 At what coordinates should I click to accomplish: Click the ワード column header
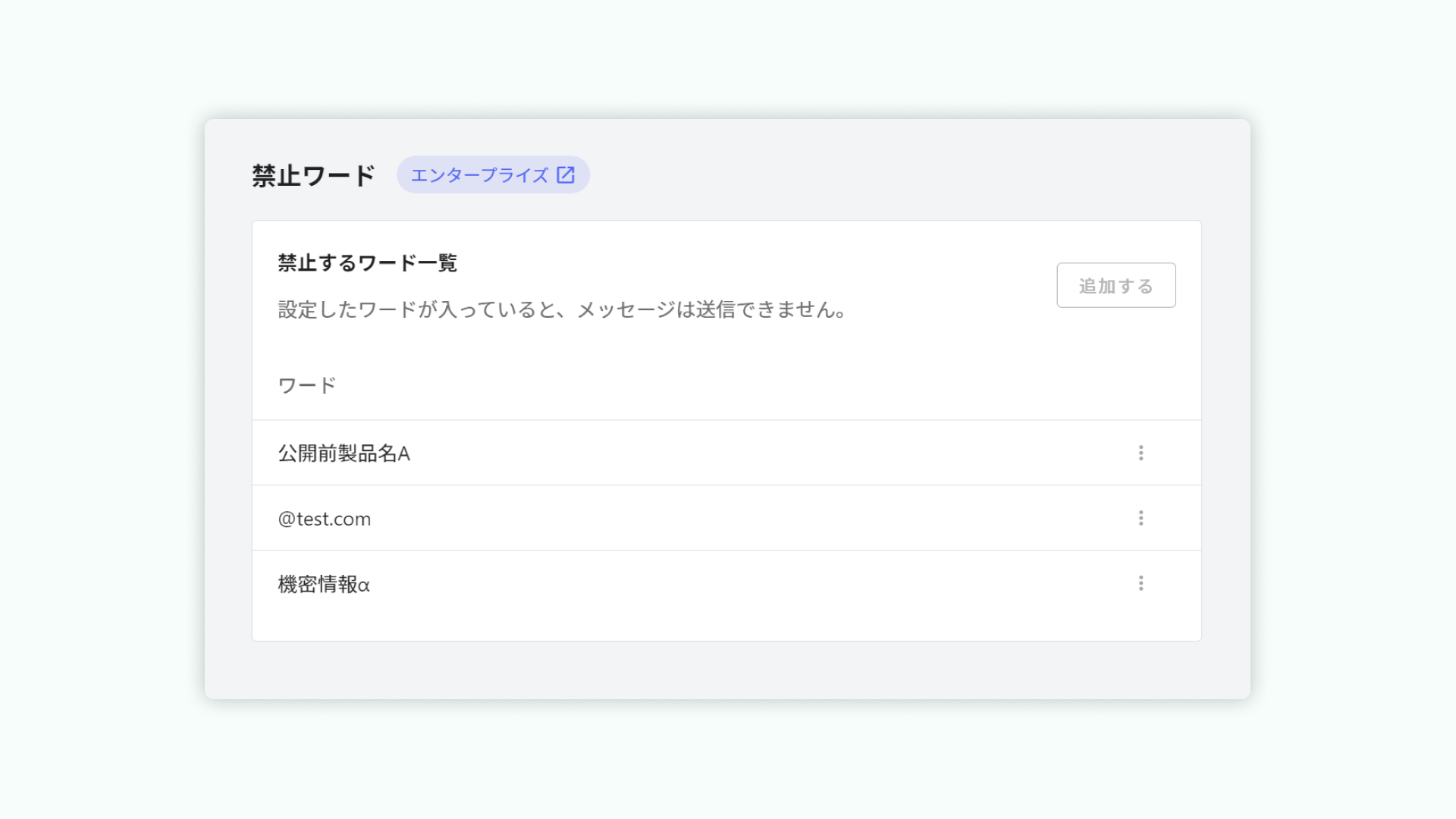click(x=306, y=384)
